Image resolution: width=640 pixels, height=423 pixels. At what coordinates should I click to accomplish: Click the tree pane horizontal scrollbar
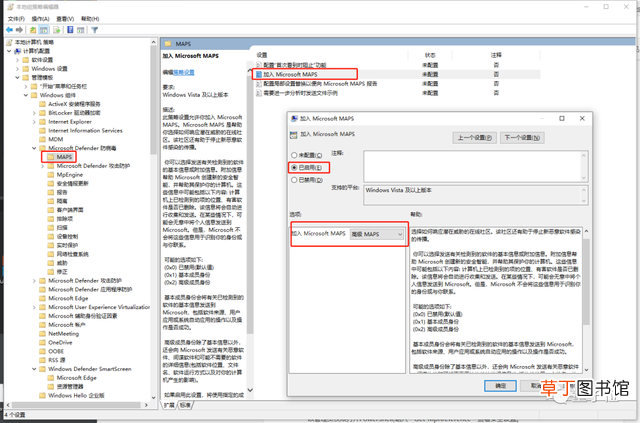tap(78, 405)
